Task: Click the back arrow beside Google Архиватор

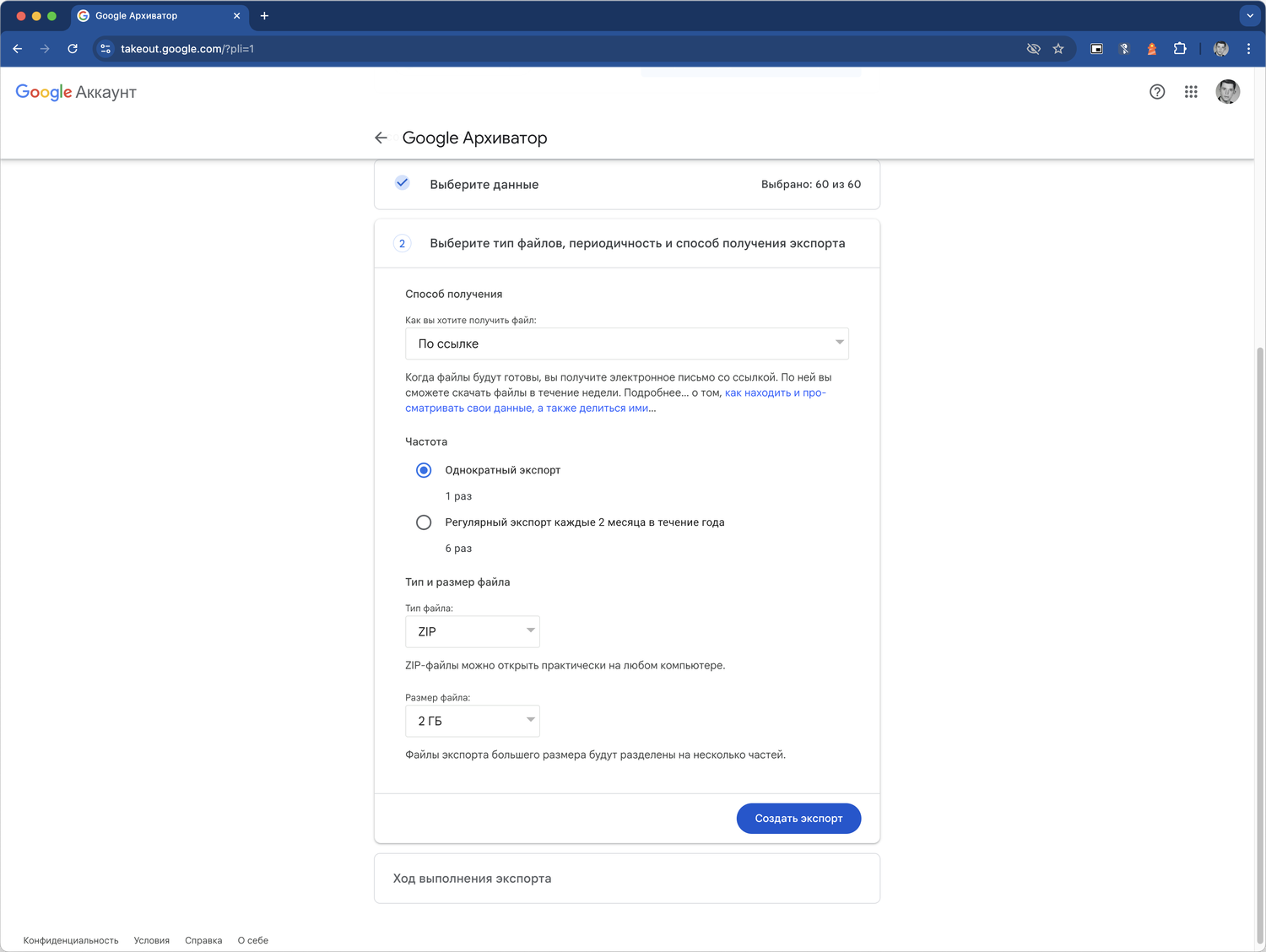Action: (381, 138)
